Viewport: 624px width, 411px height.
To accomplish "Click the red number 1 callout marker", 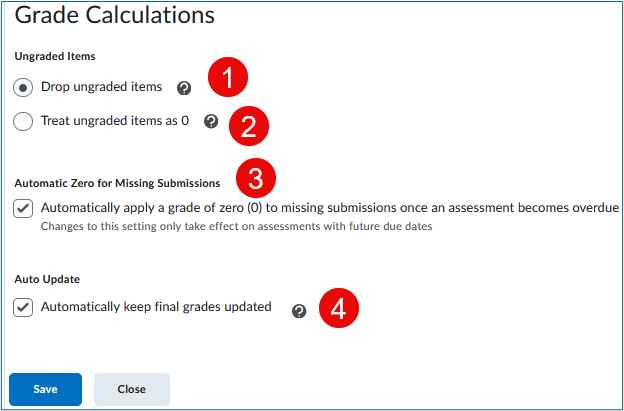I will point(227,78).
